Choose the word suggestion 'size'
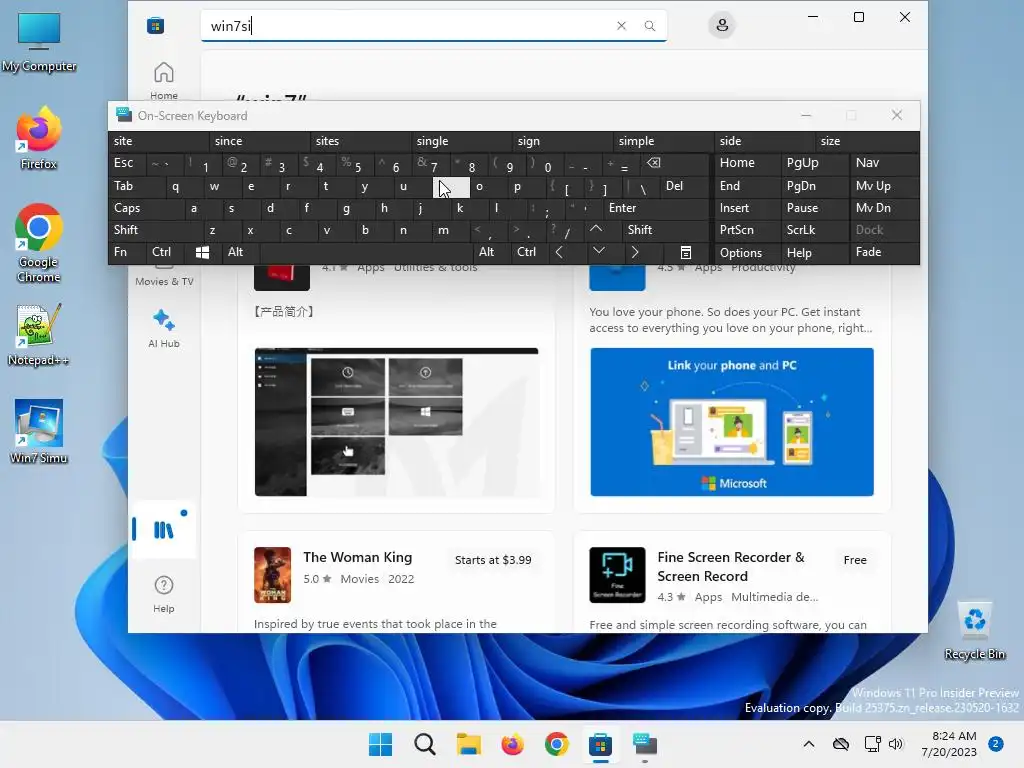The image size is (1024, 768). click(867, 141)
